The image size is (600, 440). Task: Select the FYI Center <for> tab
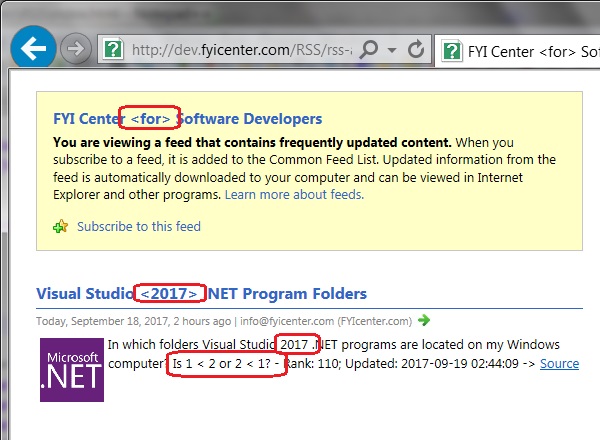click(x=518, y=51)
